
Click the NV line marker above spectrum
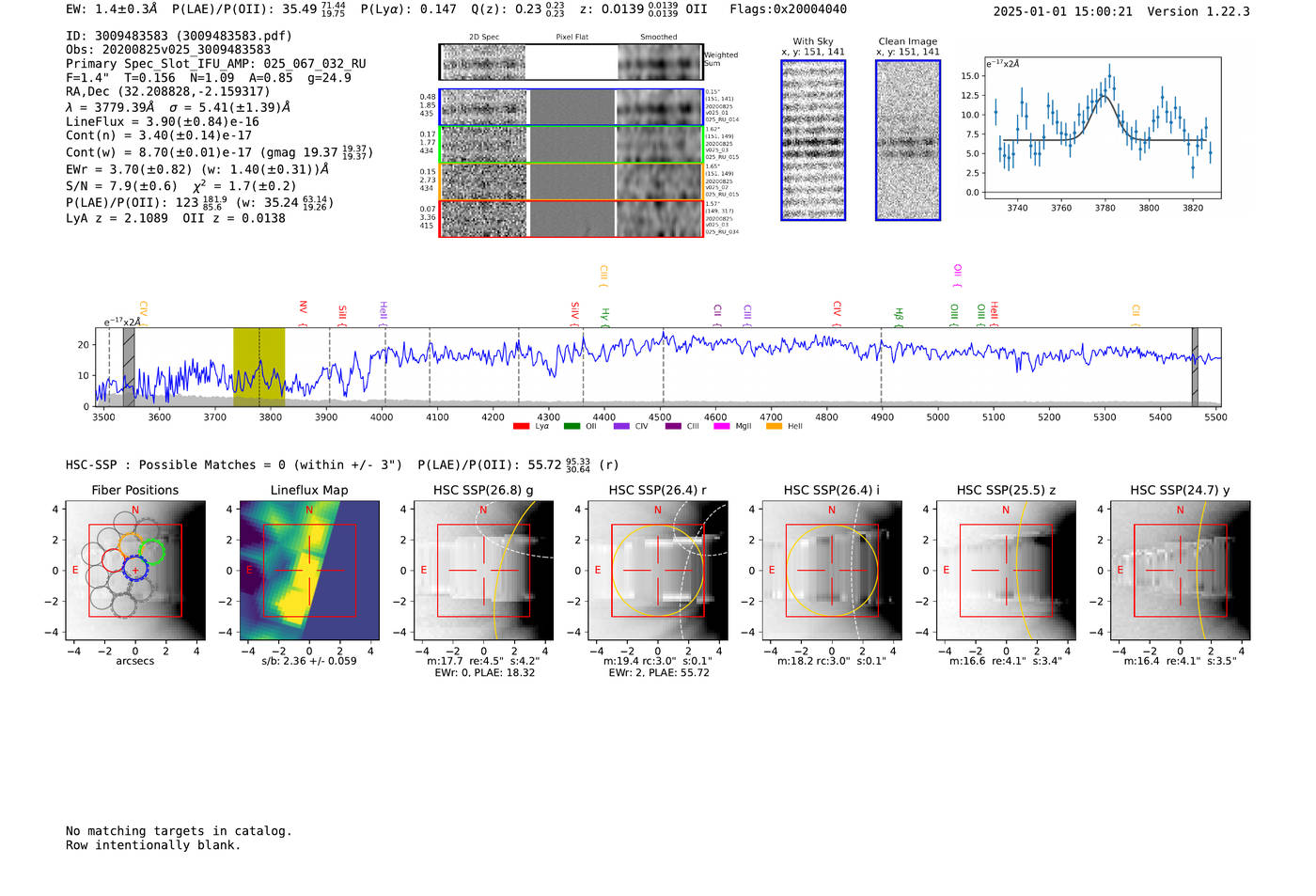tap(304, 311)
